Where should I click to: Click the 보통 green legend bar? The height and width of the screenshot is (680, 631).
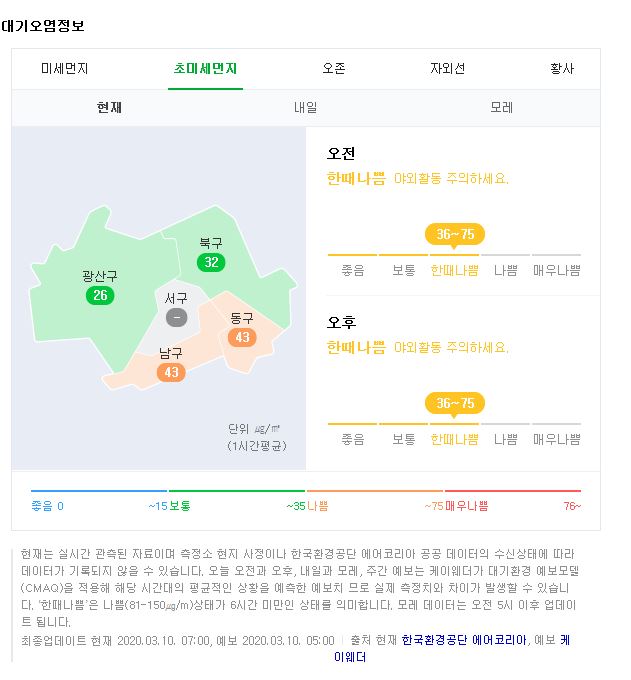point(237,491)
